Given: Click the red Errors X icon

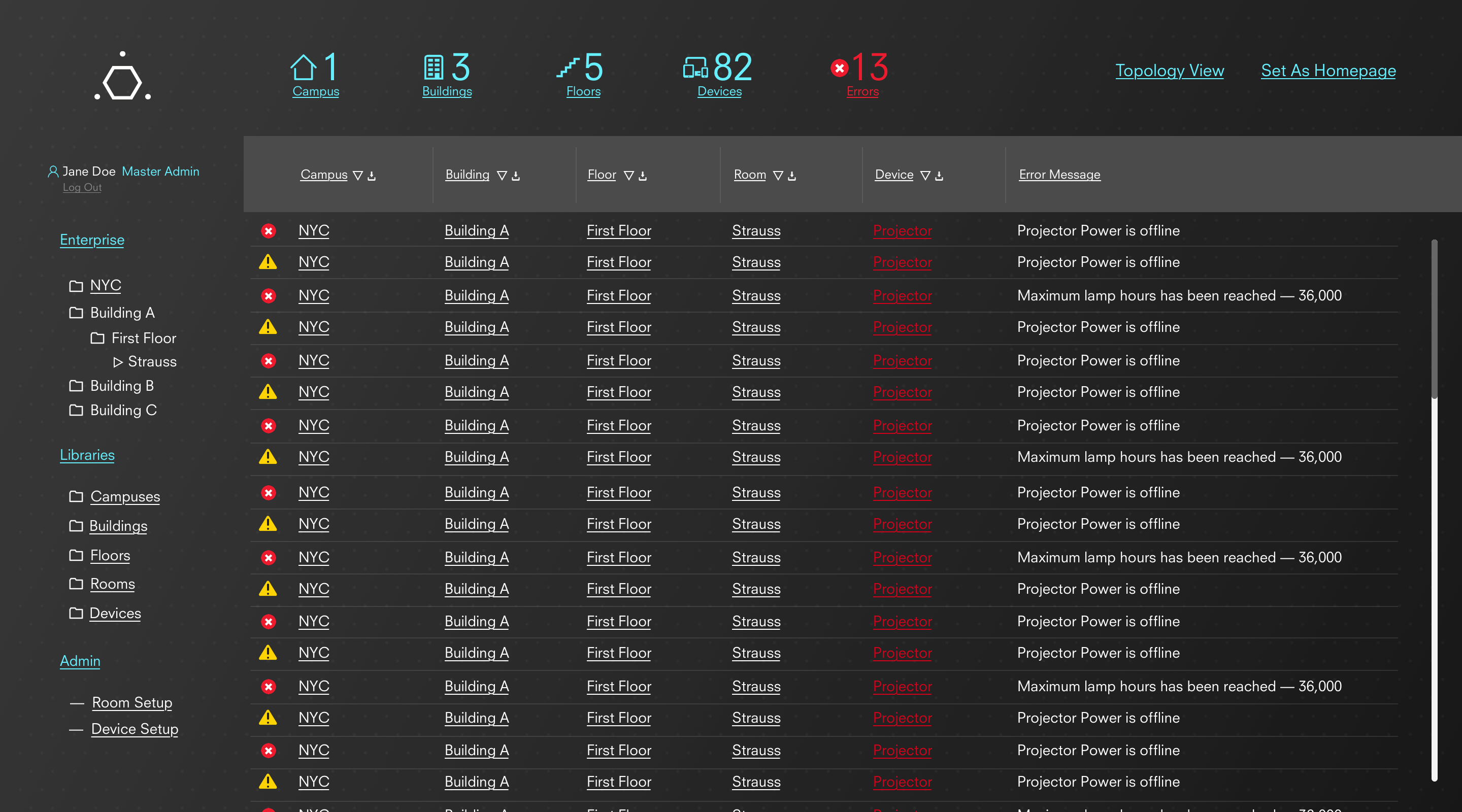Looking at the screenshot, I should point(840,68).
